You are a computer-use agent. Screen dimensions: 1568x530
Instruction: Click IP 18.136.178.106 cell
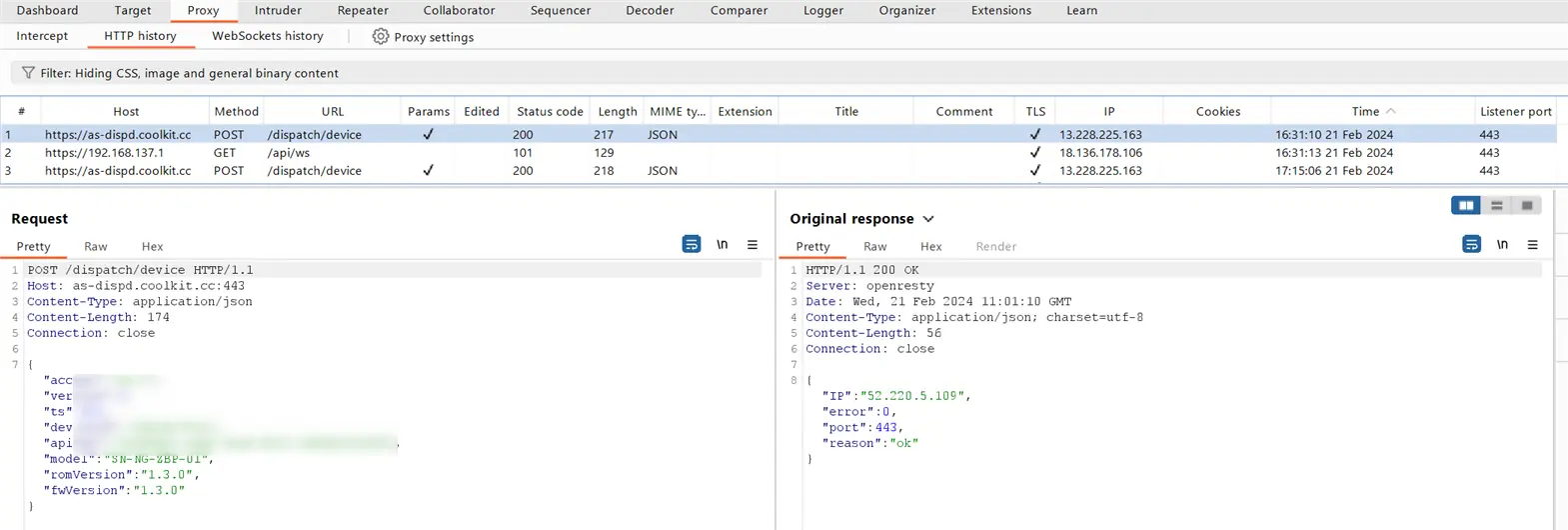coord(1100,152)
